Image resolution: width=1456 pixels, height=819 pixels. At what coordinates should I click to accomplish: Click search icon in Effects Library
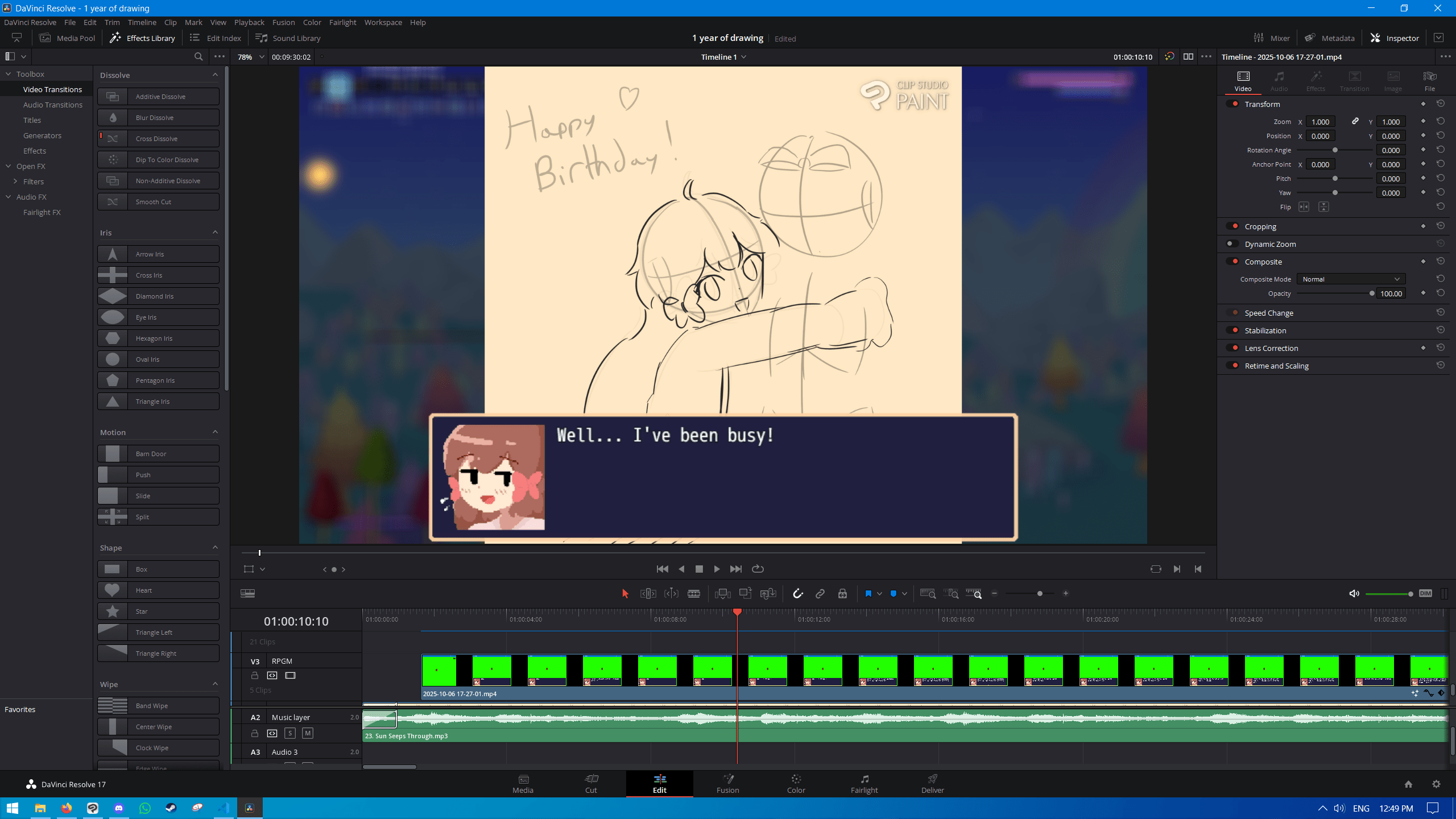[x=198, y=56]
